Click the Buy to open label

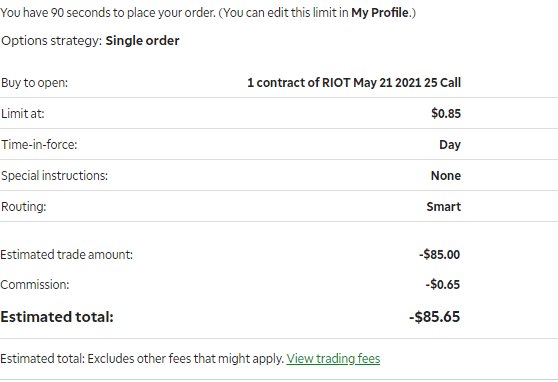tap(34, 83)
